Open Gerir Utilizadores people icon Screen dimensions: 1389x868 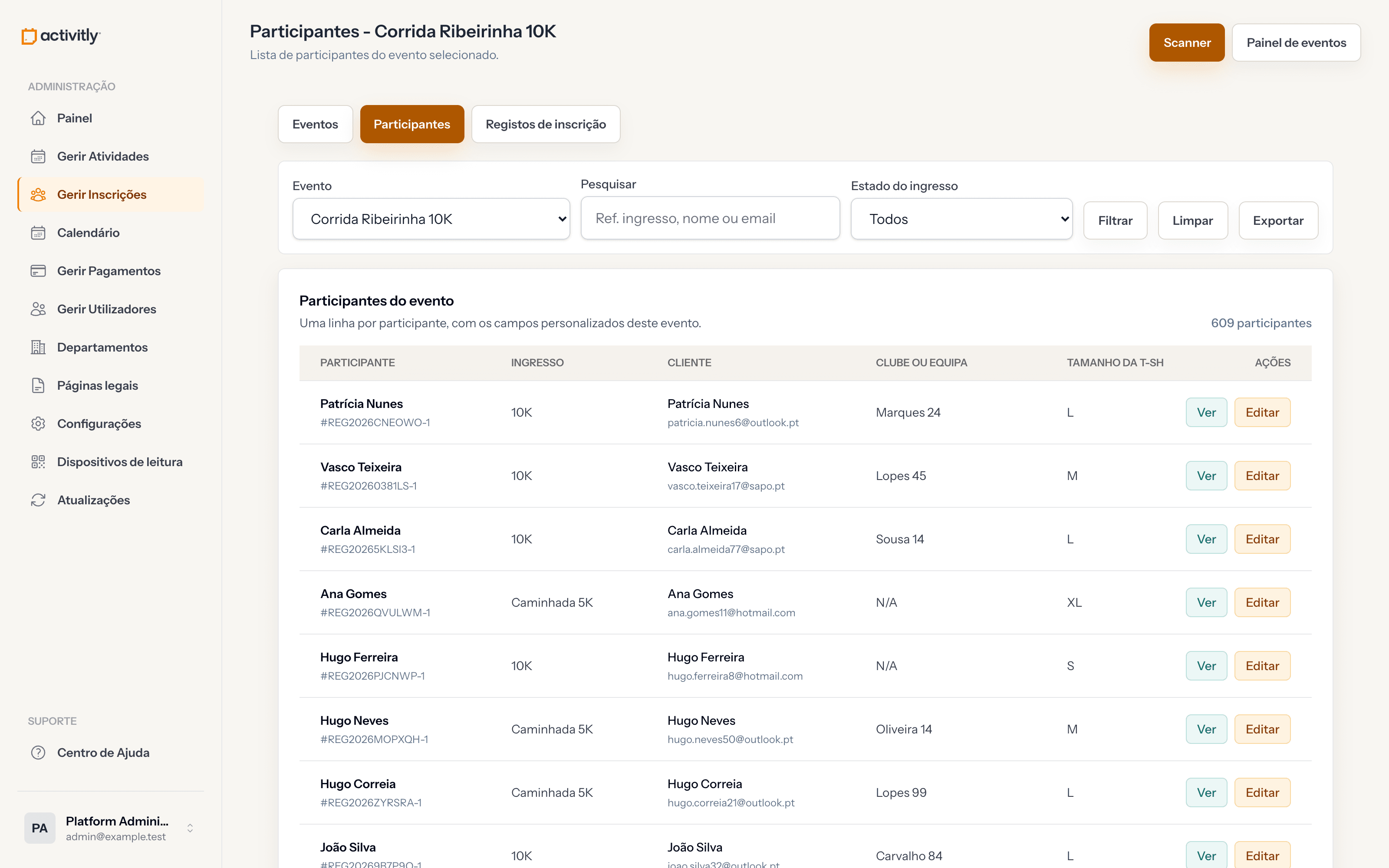[x=38, y=309]
